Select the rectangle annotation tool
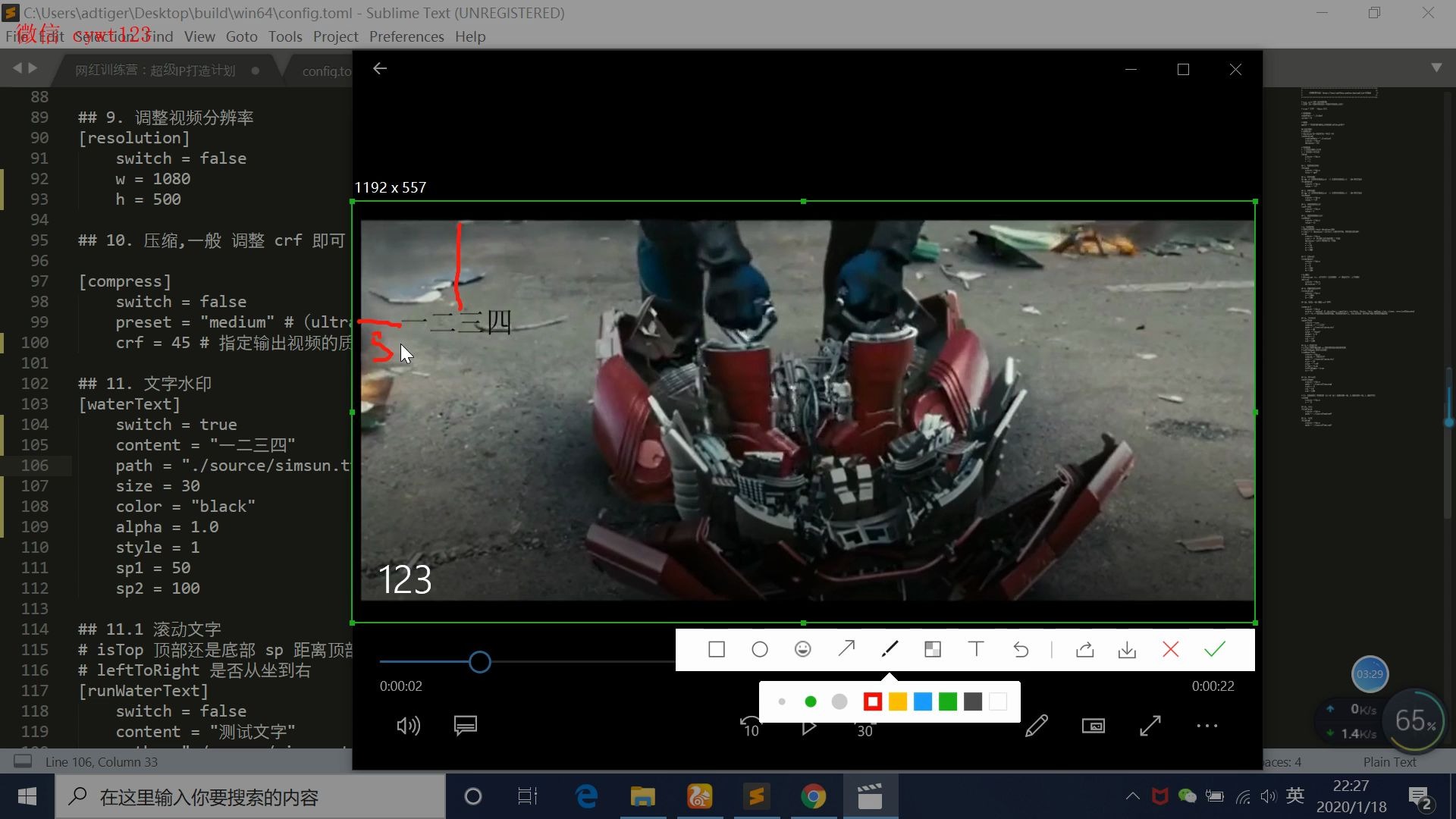 tap(716, 650)
